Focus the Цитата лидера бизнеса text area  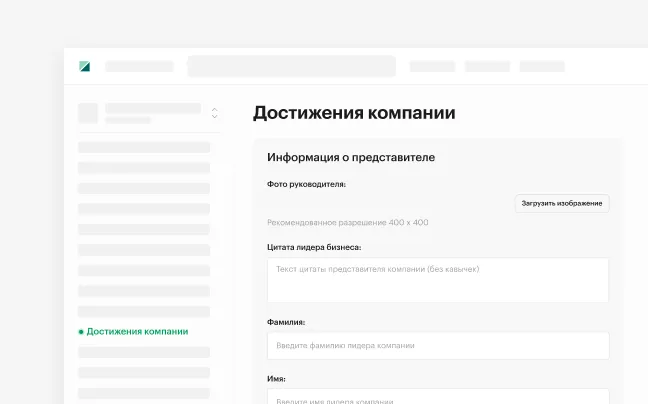point(438,280)
